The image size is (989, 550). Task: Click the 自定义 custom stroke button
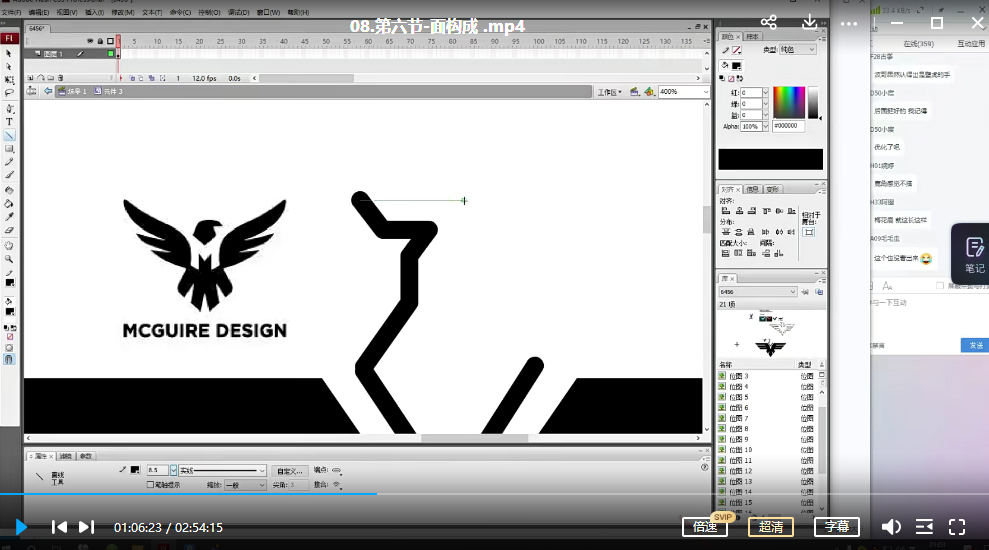290,470
